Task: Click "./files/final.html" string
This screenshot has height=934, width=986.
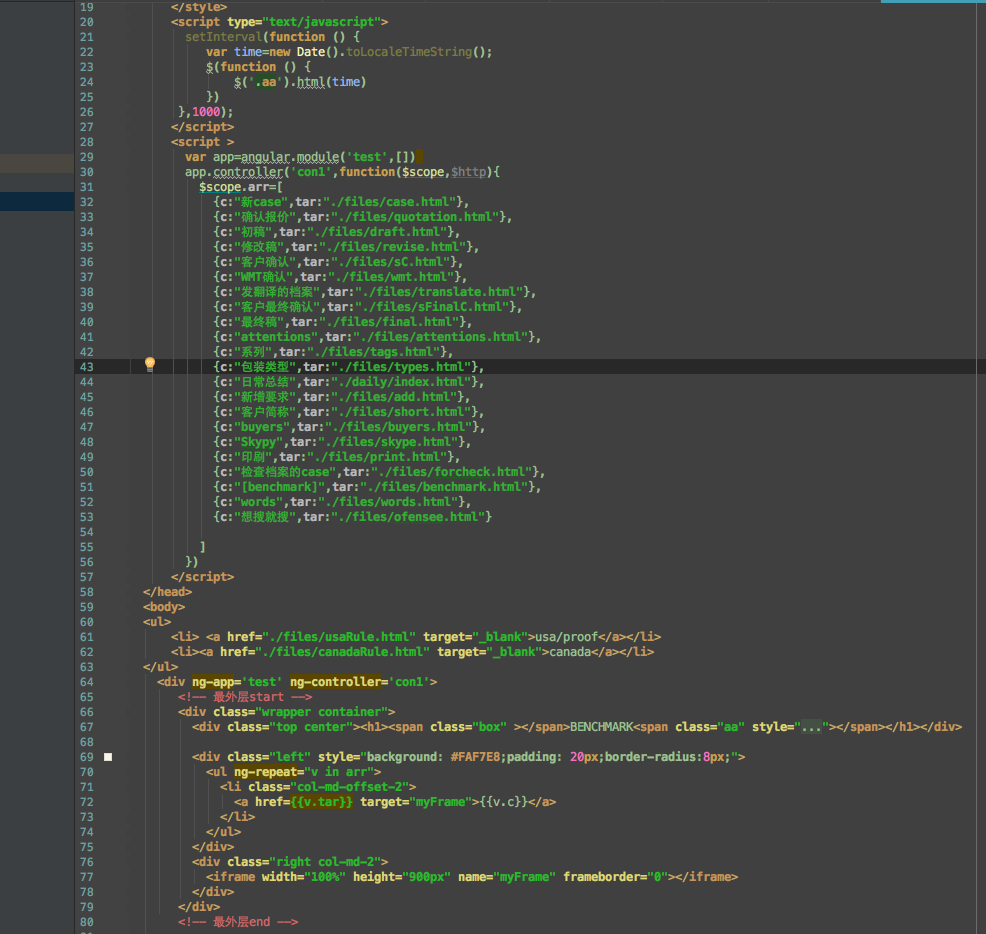Action: (389, 323)
